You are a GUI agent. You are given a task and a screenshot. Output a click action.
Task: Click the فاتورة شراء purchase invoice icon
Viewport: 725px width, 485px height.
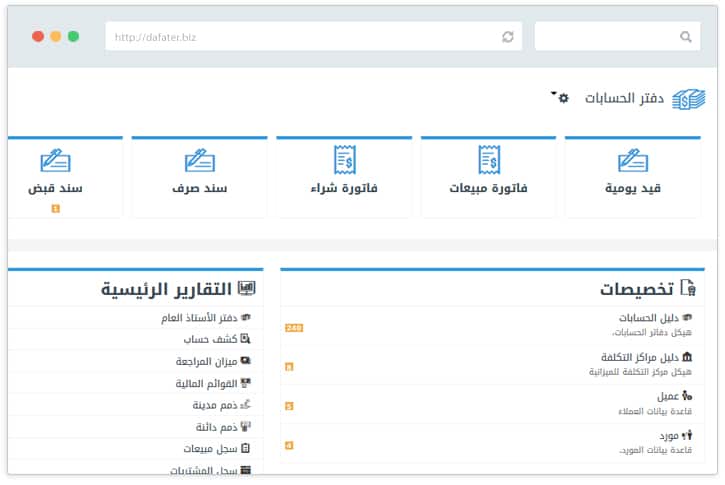[x=345, y=159]
